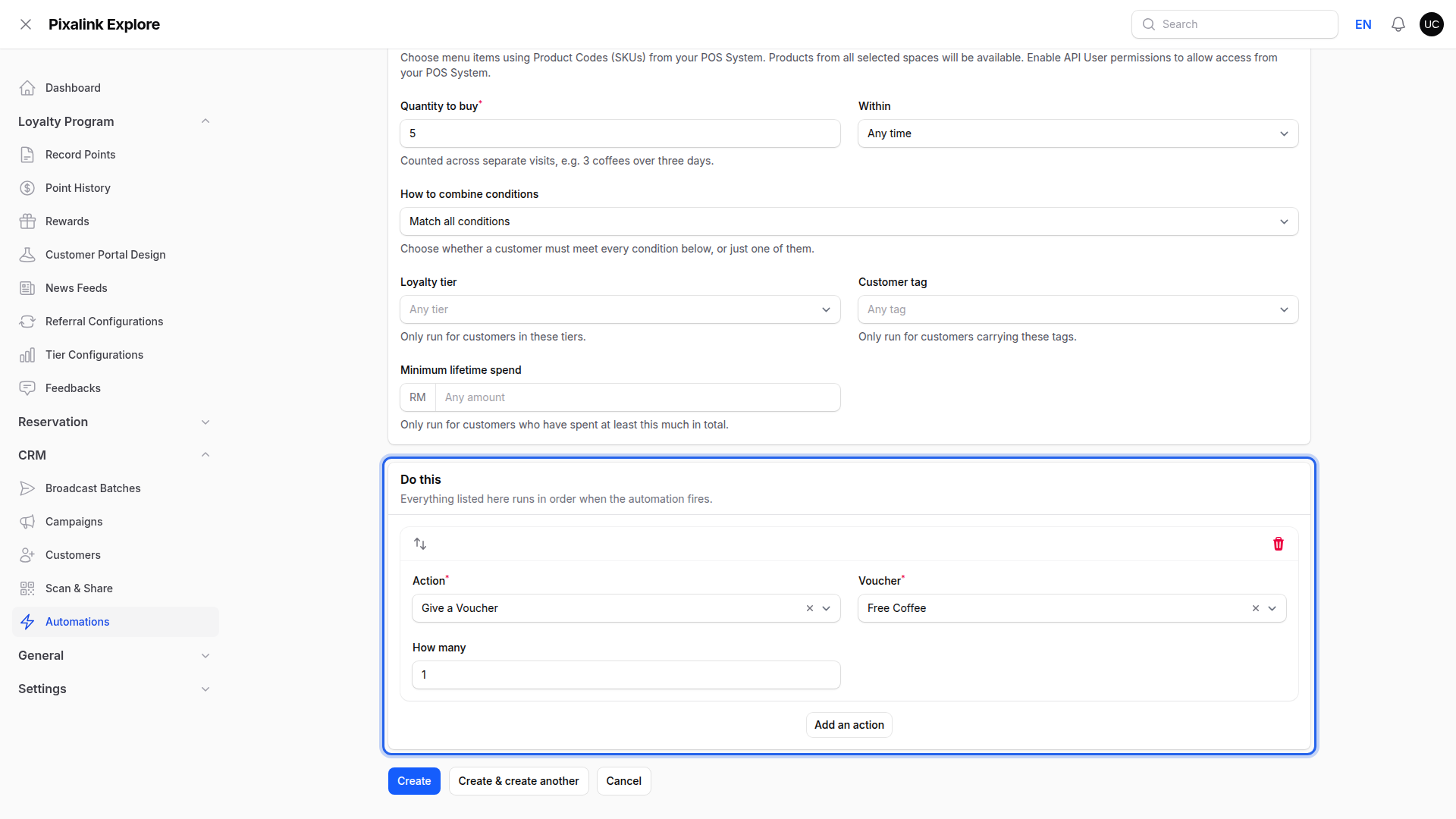Viewport: 1456px width, 819px height.
Task: Open the Customer tag dropdown
Action: click(x=1078, y=309)
